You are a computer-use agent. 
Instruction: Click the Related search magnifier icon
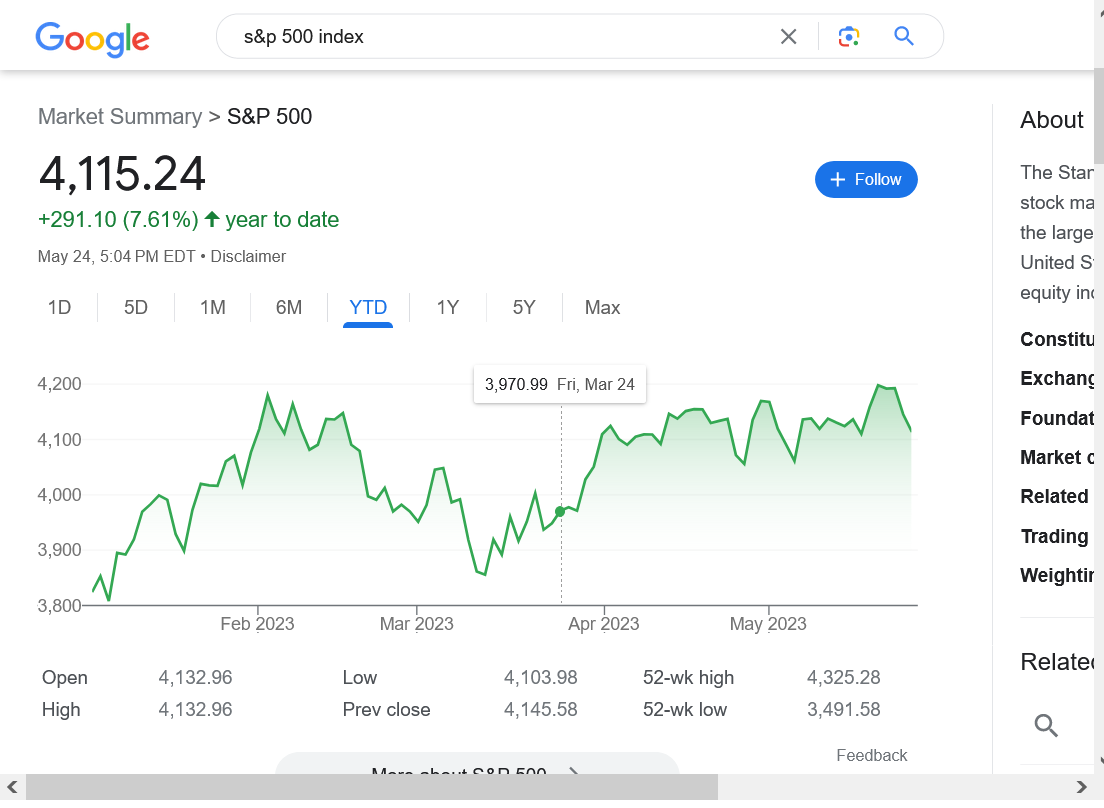(1046, 726)
